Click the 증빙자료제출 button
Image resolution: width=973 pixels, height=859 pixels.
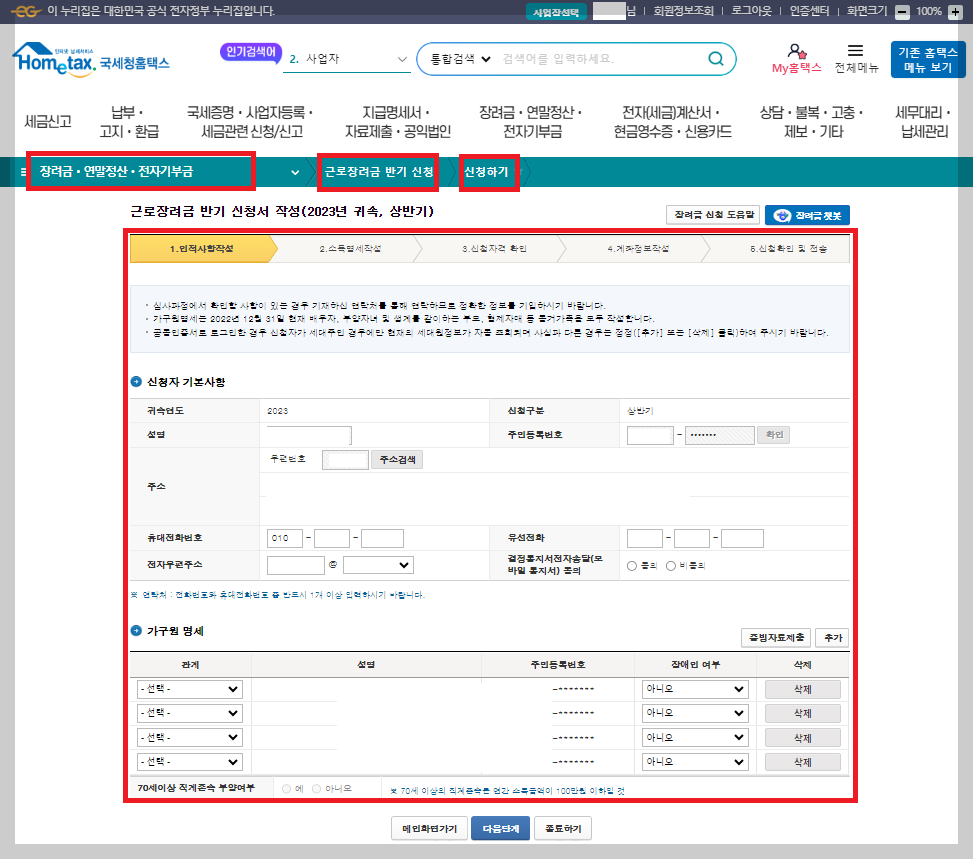pyautogui.click(x=776, y=637)
